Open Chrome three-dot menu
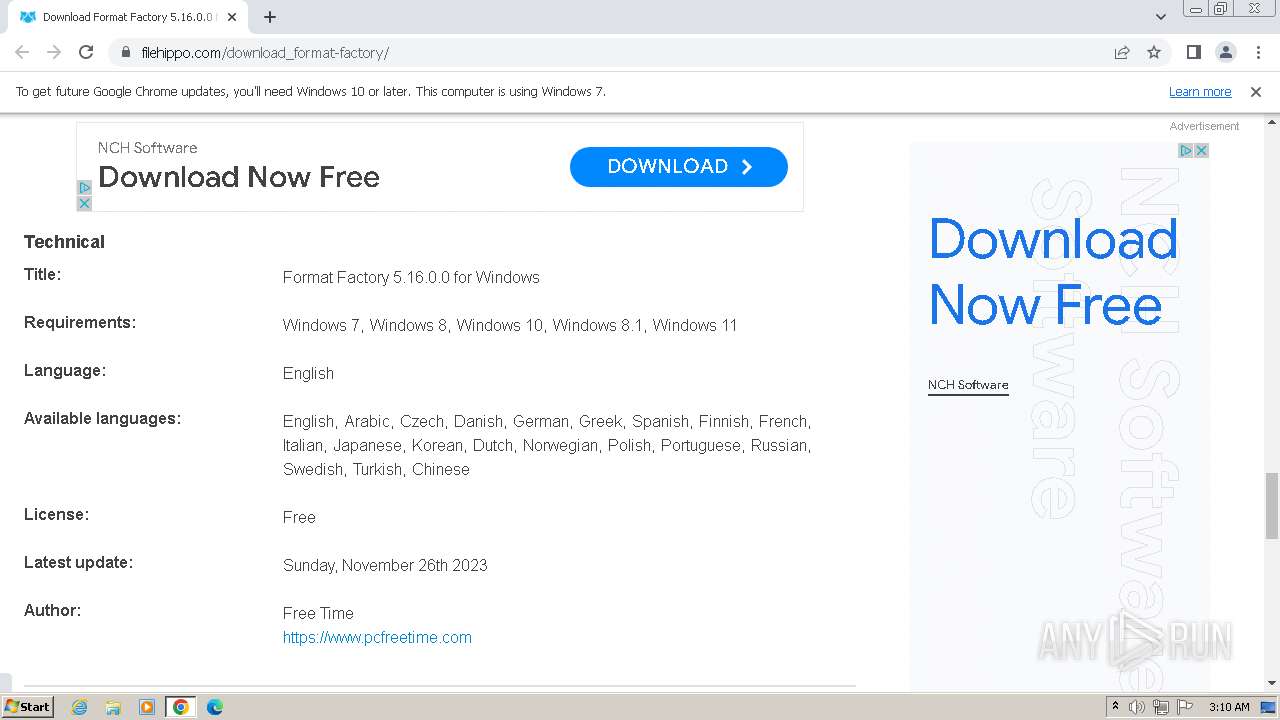Viewport: 1280px width, 720px height. coord(1258,52)
